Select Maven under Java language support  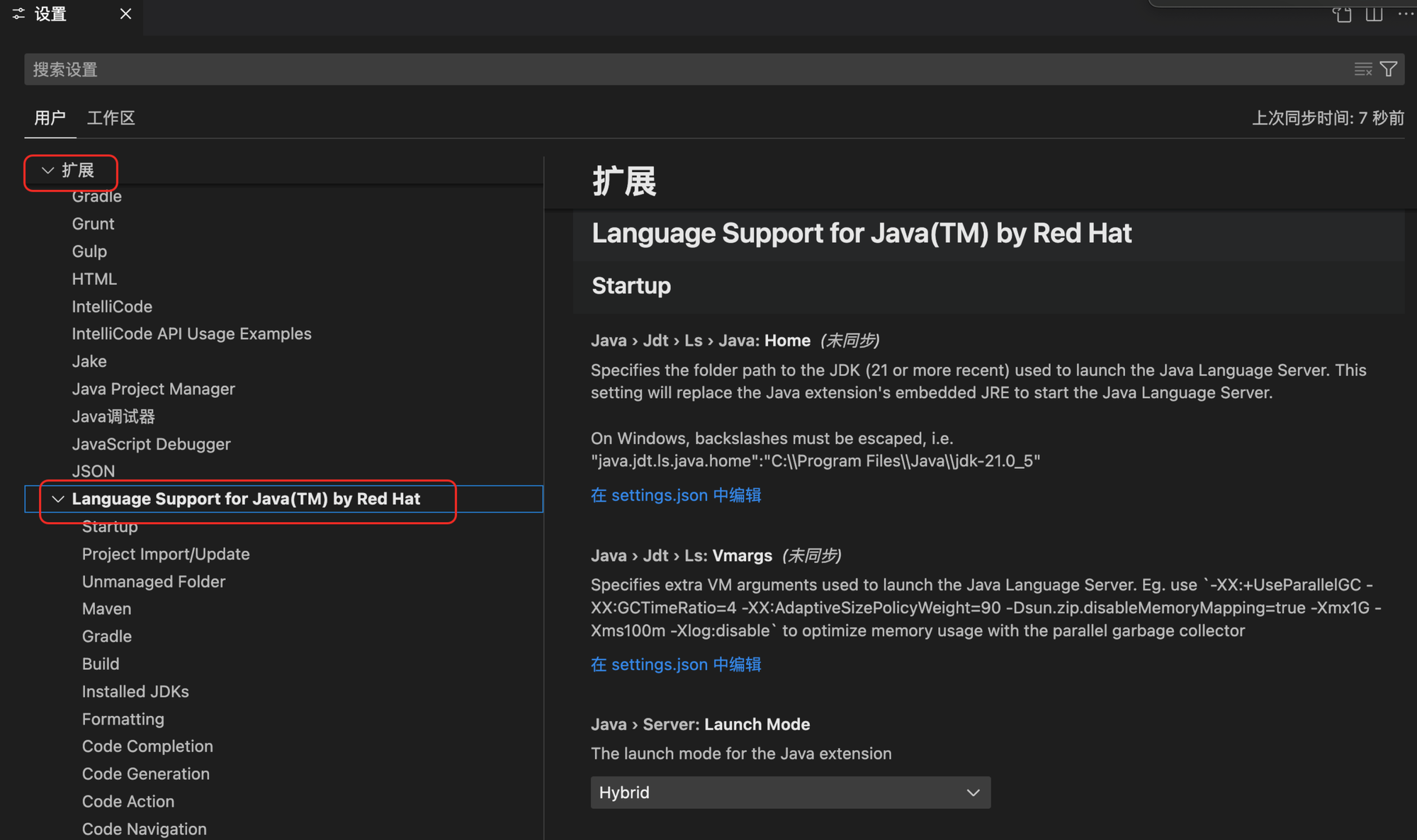pyautogui.click(x=106, y=609)
